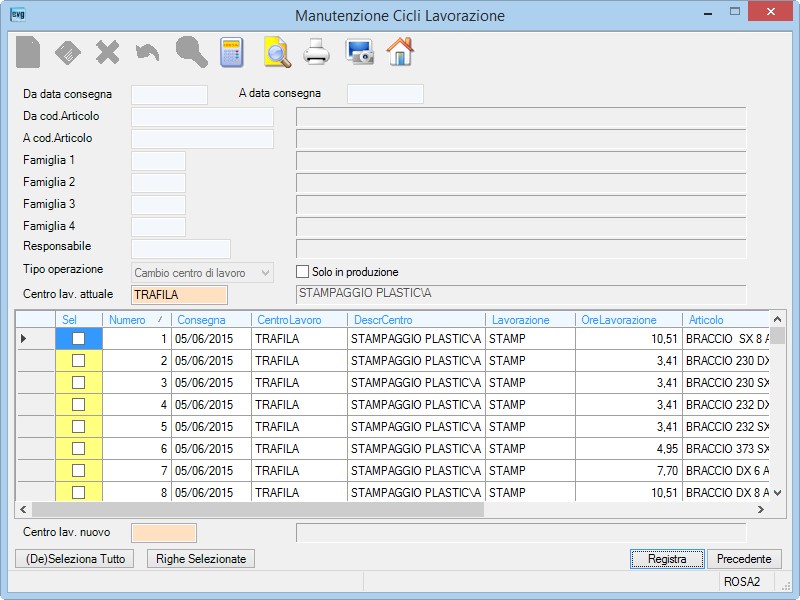This screenshot has height=600, width=800.
Task: Expand the Tipo operazione dropdown
Action: 265,273
